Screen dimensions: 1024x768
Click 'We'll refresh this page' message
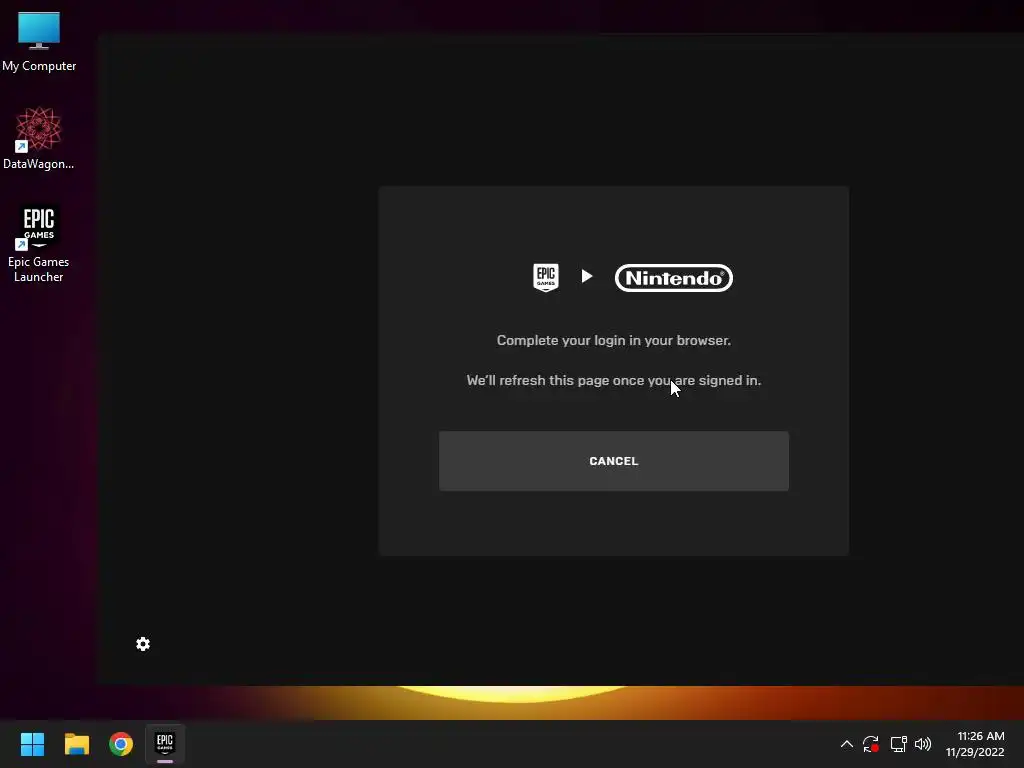click(x=614, y=380)
